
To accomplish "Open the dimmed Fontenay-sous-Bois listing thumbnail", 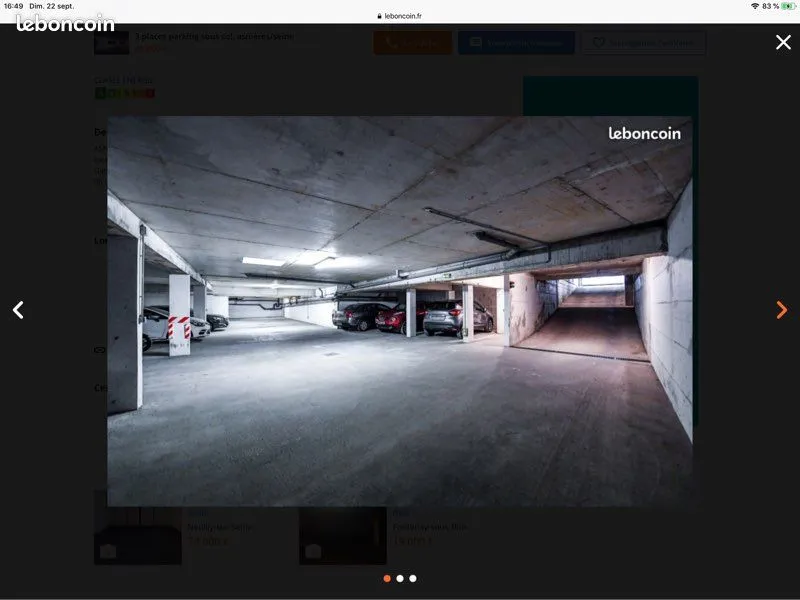I will pyautogui.click(x=343, y=535).
